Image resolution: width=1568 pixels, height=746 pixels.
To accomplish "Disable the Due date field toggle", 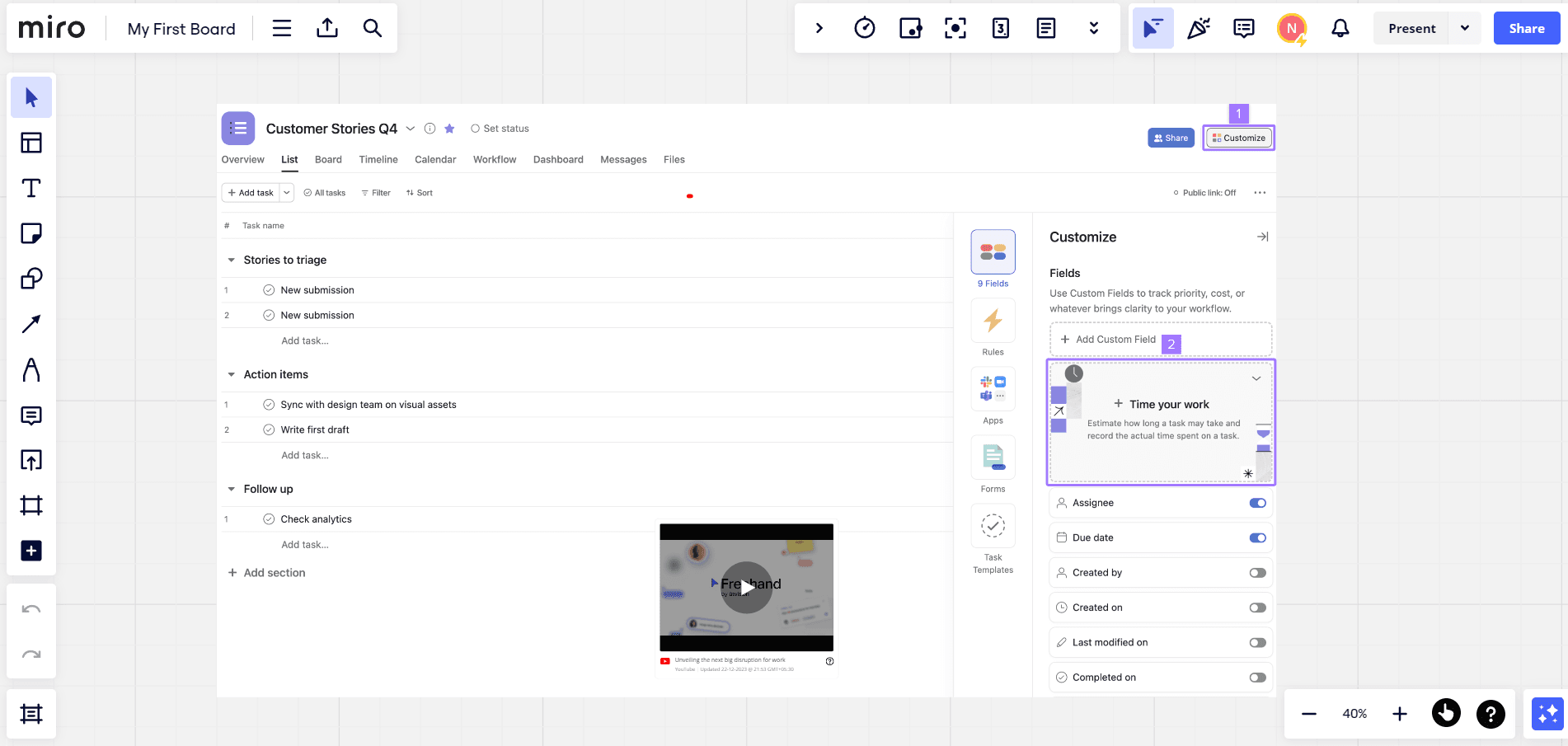I will [x=1256, y=537].
